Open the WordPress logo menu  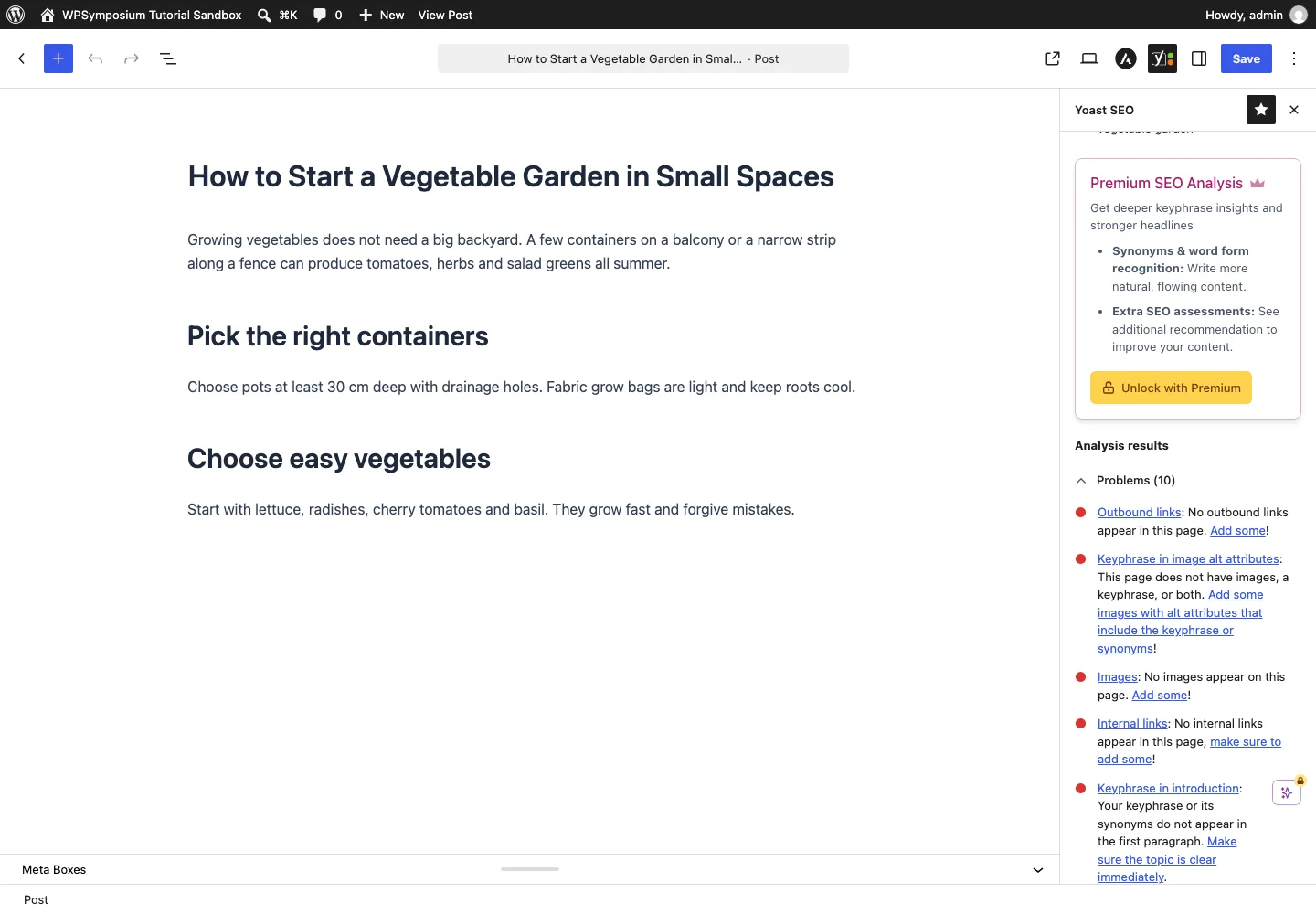click(x=16, y=15)
